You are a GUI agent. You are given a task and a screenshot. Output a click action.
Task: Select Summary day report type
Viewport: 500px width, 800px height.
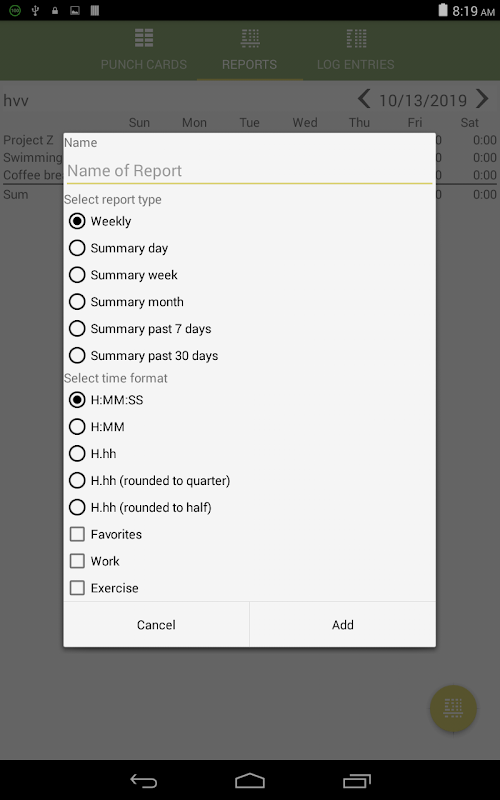coord(77,248)
